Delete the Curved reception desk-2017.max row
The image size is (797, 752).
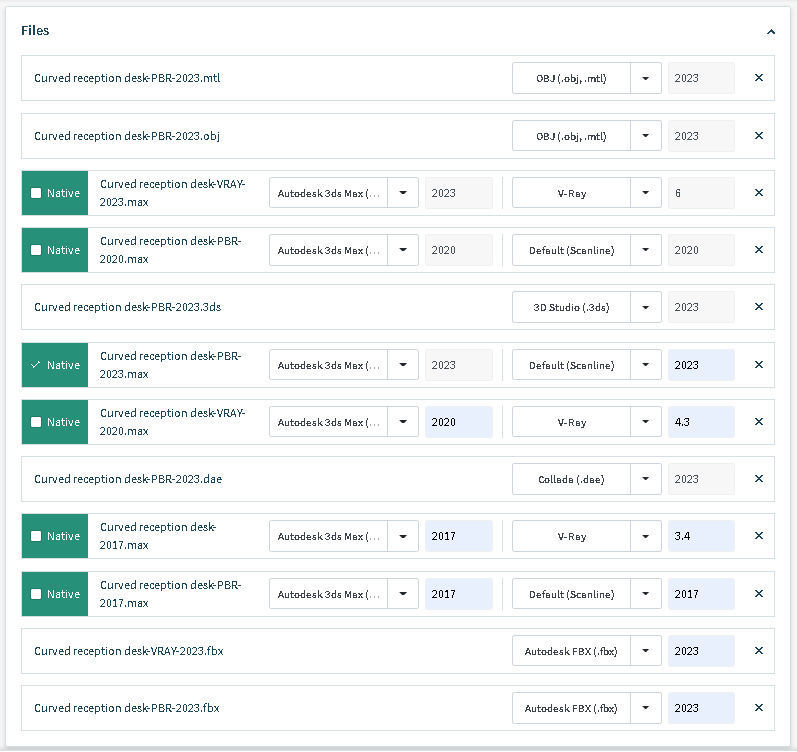coord(759,536)
